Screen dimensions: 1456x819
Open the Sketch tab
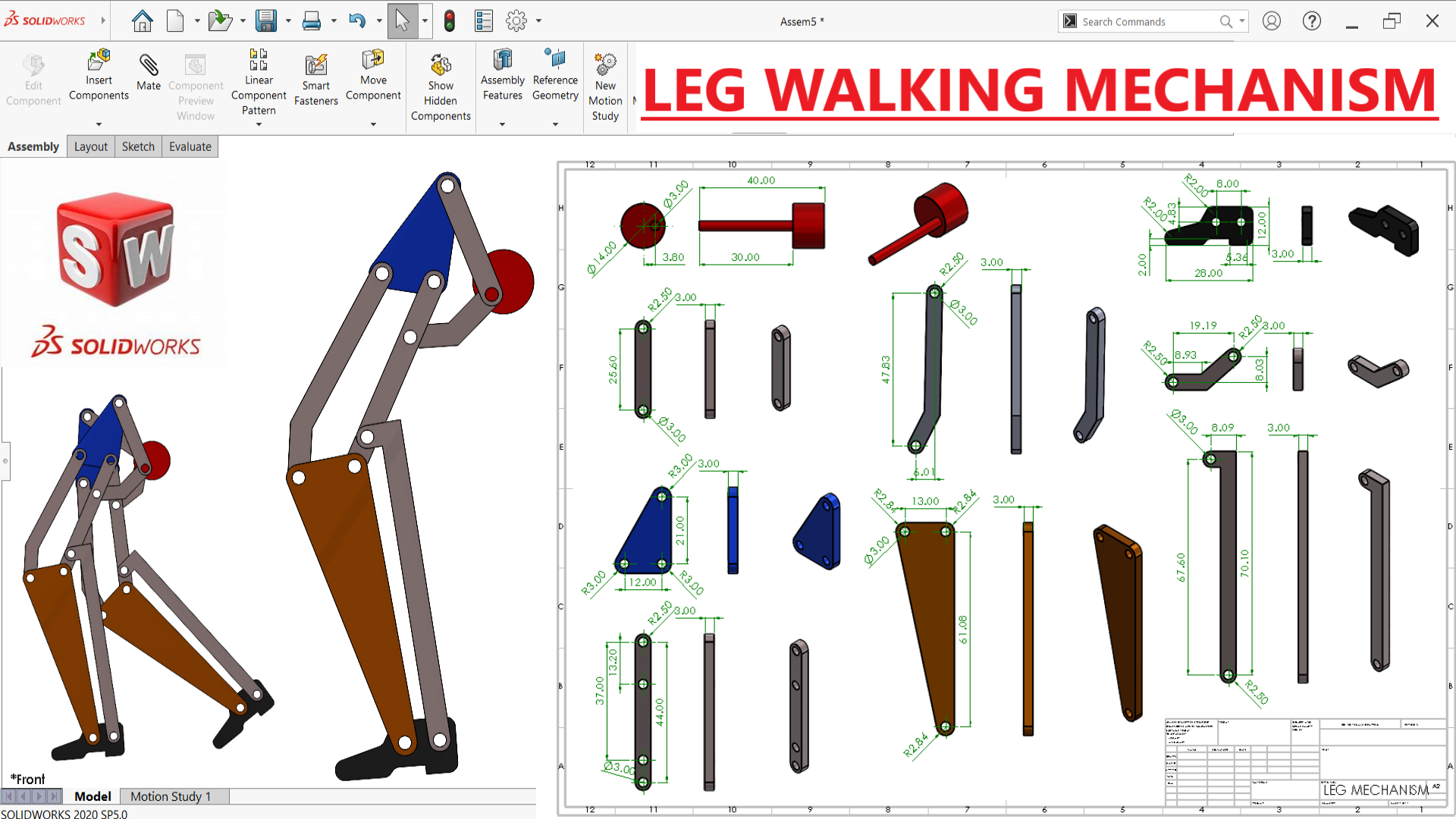138,146
